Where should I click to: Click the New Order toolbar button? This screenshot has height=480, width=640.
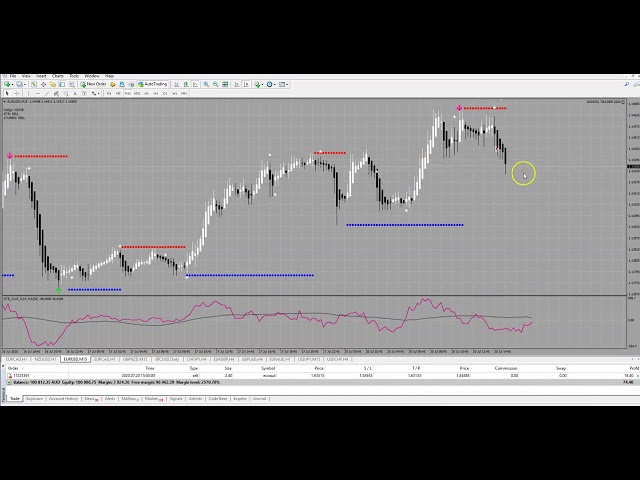[95, 85]
